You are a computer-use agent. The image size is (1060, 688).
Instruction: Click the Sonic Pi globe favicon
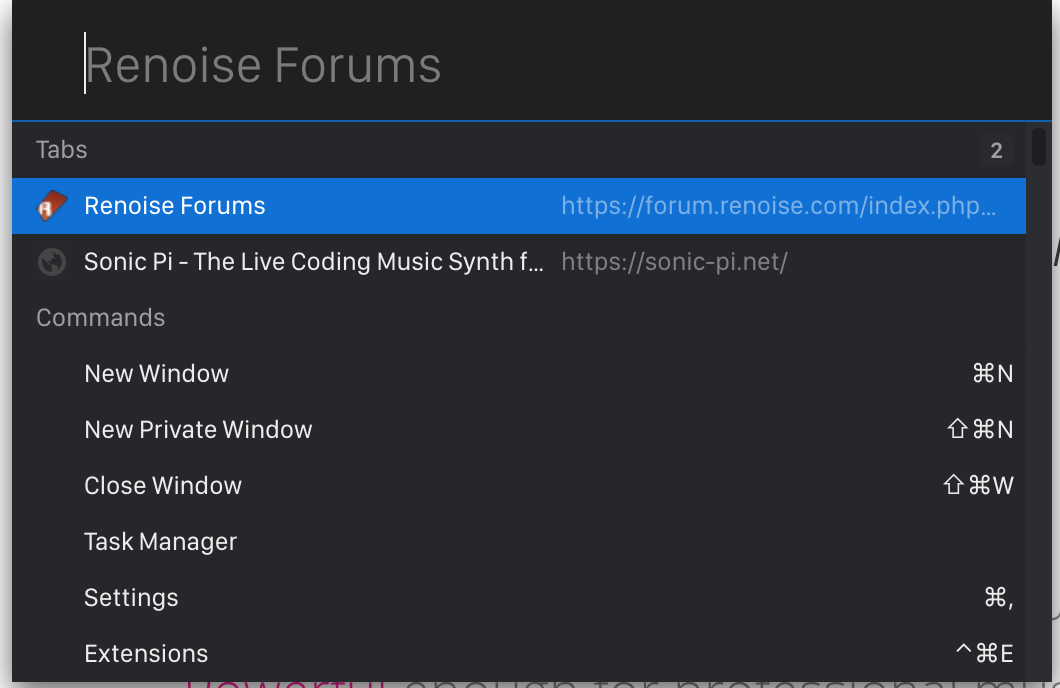click(52, 262)
